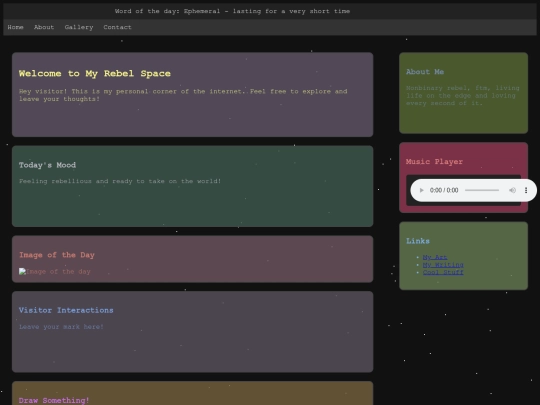Click the Nonbinary rebel bio text
The height and width of the screenshot is (405, 540).
(x=463, y=95)
